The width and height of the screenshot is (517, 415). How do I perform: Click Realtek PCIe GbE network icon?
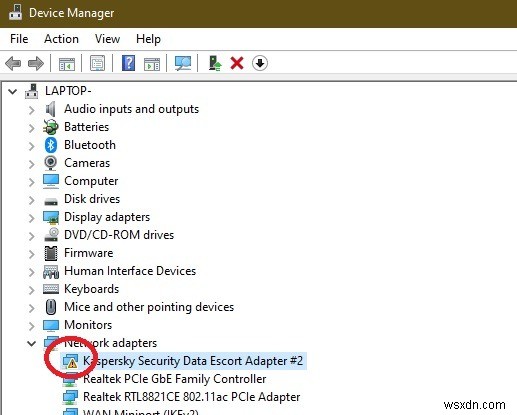pos(70,380)
